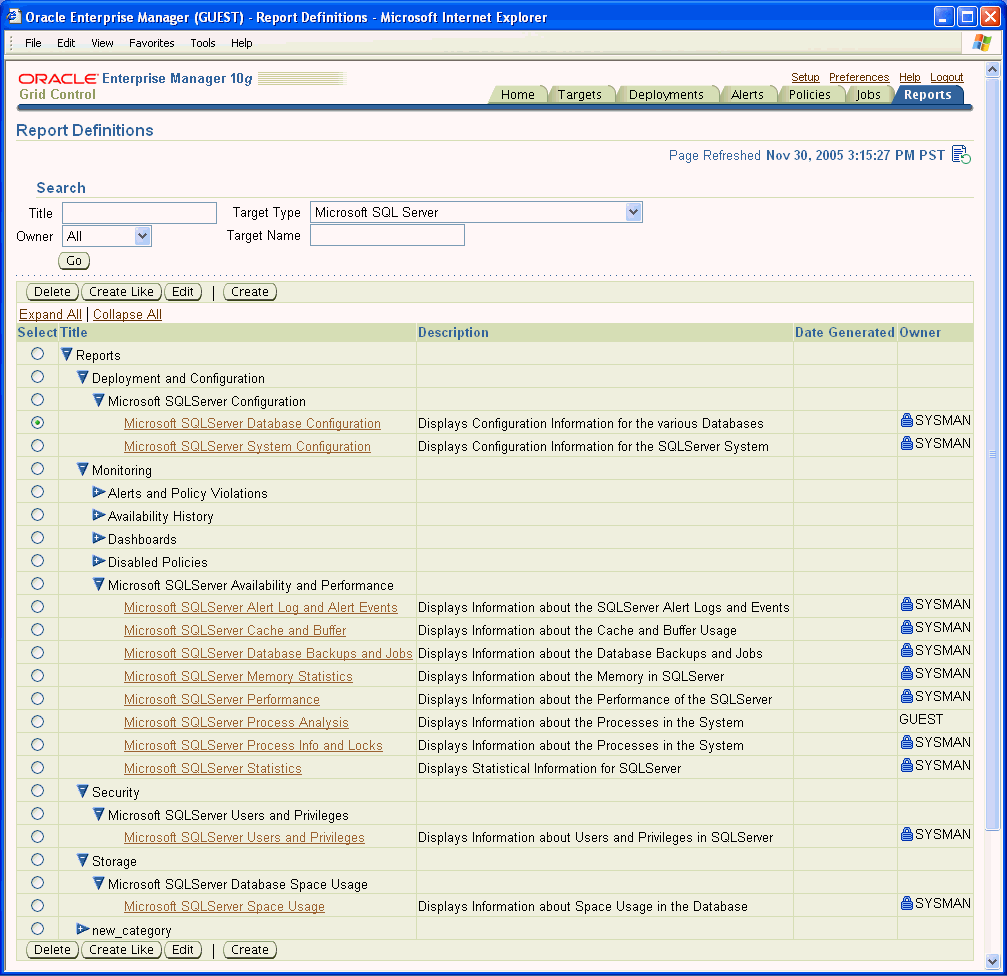
Task: Click the page refresh icon
Action: 961,155
